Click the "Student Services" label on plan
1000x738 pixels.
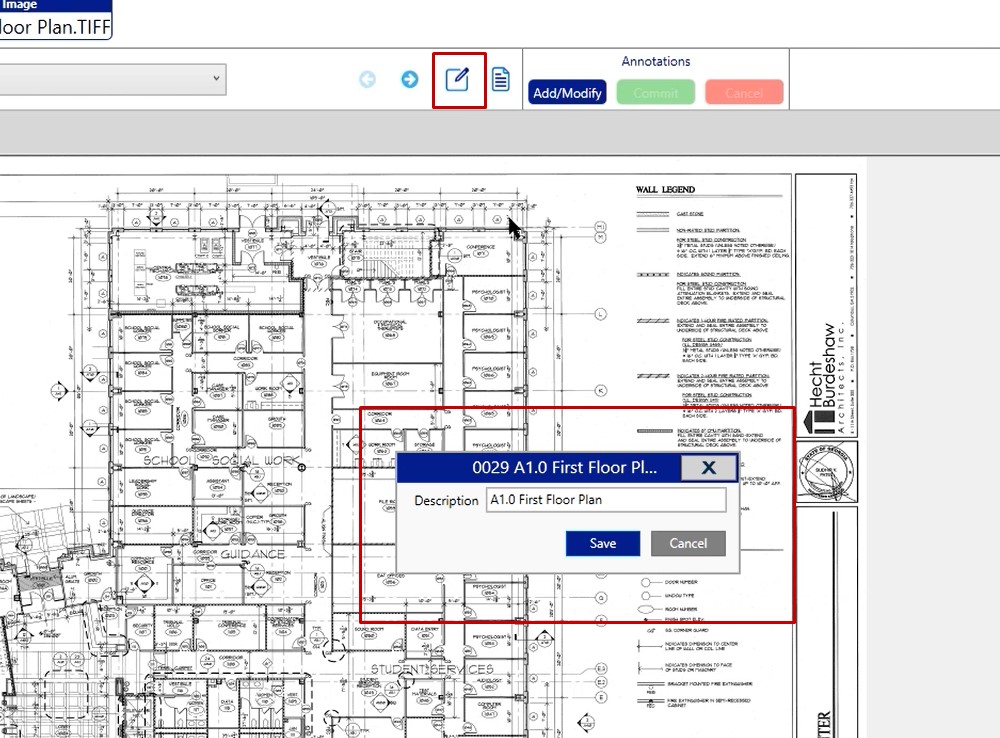tap(432, 668)
